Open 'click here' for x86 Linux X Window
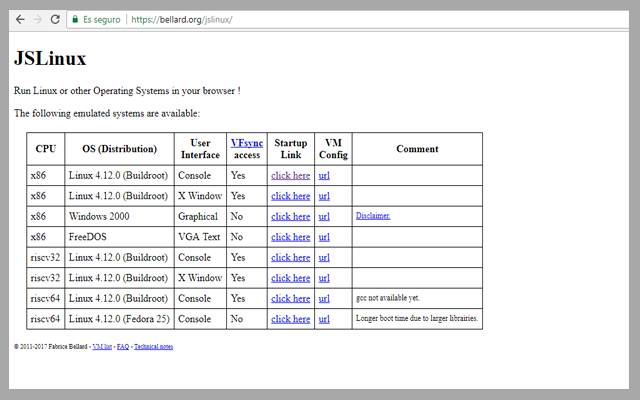 click(290, 196)
